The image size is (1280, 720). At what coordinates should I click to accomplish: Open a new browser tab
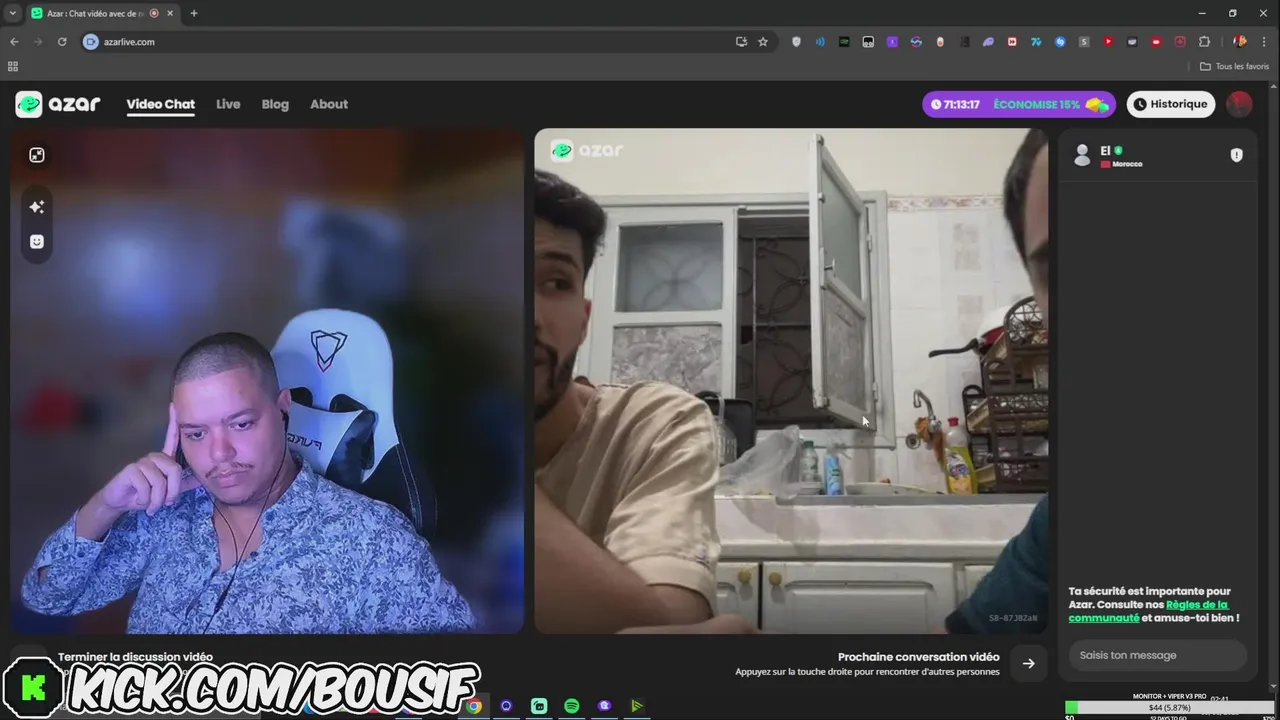click(194, 13)
